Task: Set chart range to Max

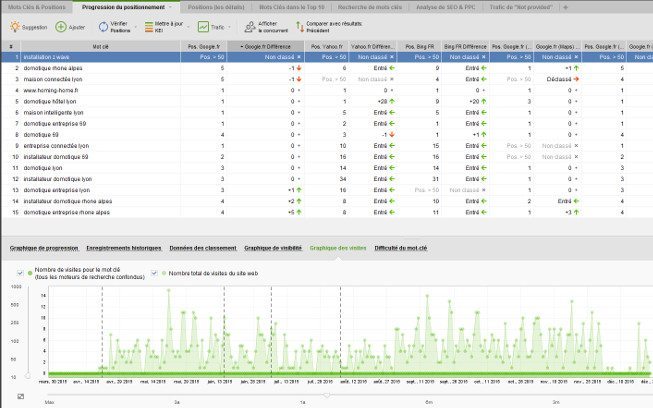Action: coord(49,402)
